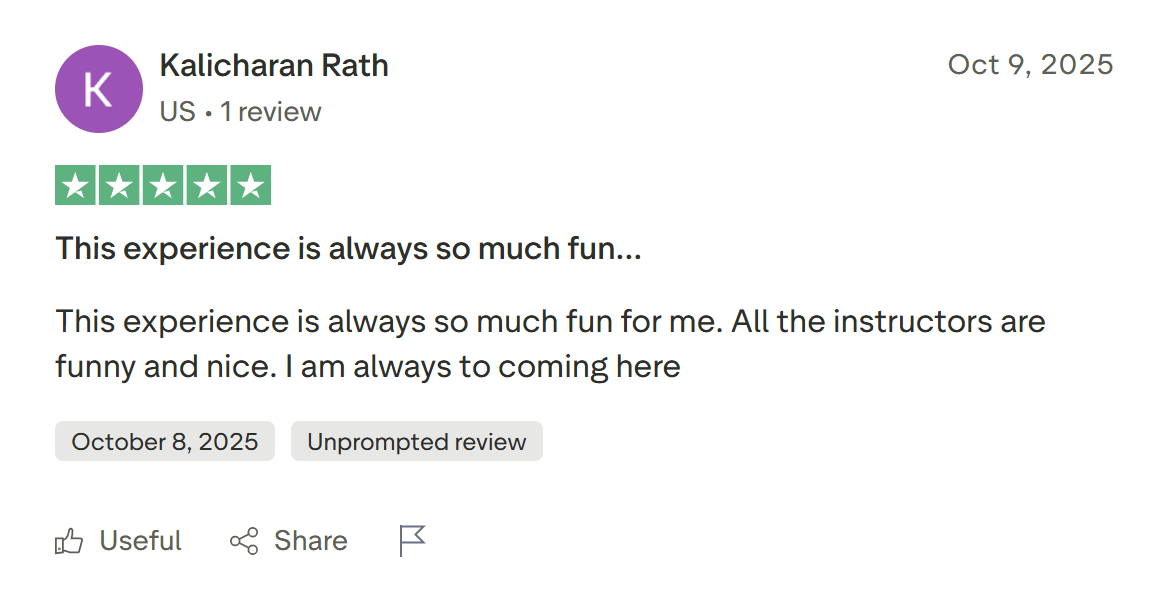This screenshot has width=1159, height=604.
Task: Click the Share button label
Action: coord(310,540)
